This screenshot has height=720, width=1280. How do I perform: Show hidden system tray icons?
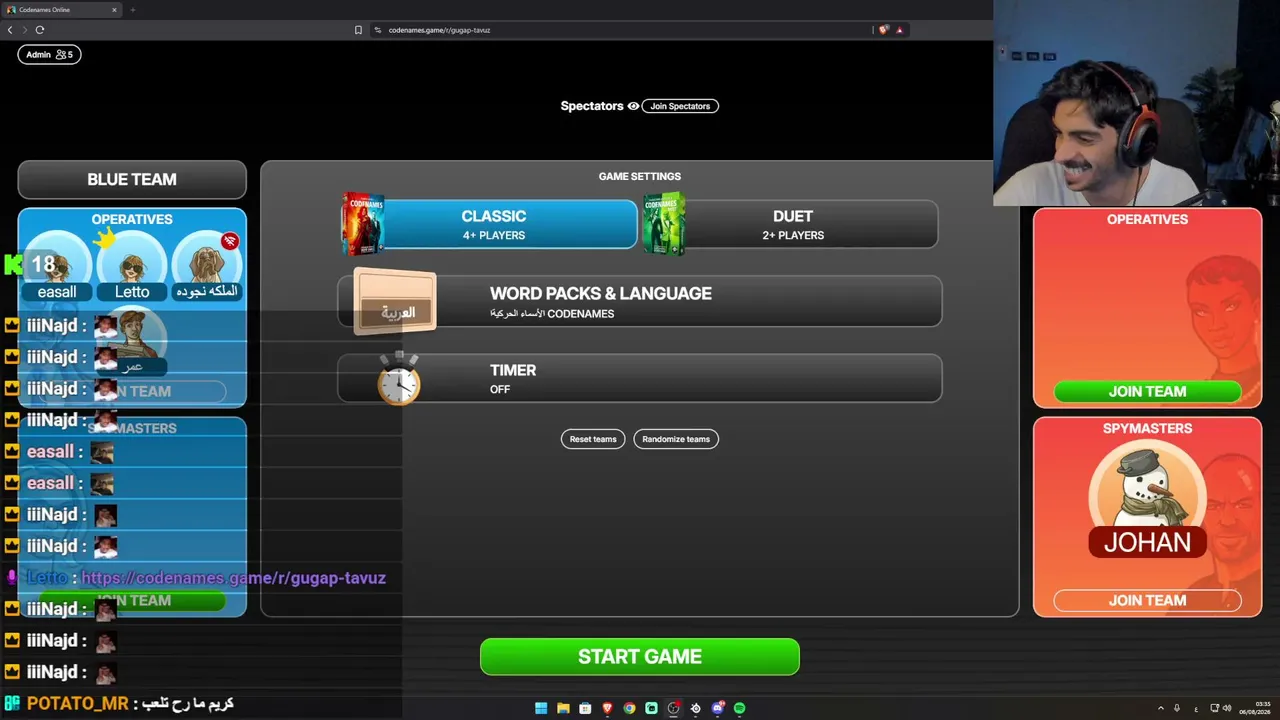pyautogui.click(x=1161, y=708)
